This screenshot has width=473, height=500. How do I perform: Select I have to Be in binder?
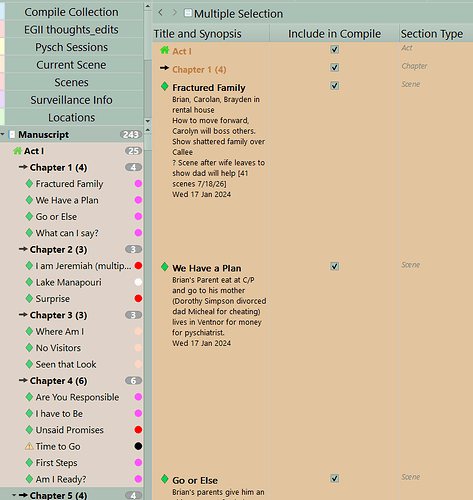coord(59,413)
